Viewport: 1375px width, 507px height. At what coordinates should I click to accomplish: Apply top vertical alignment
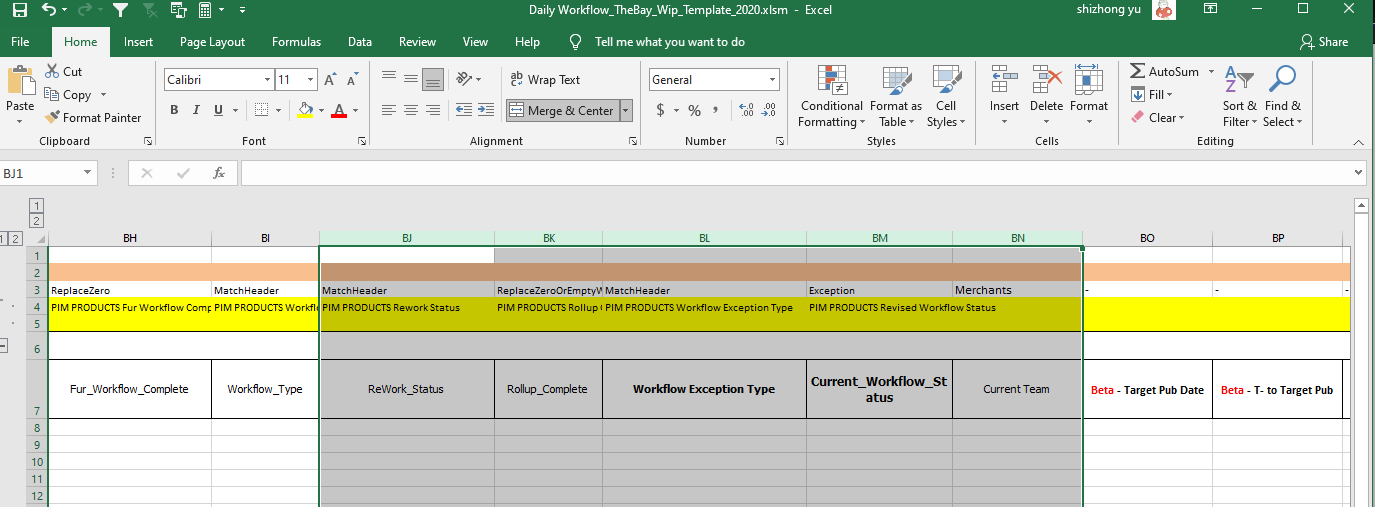[388, 79]
